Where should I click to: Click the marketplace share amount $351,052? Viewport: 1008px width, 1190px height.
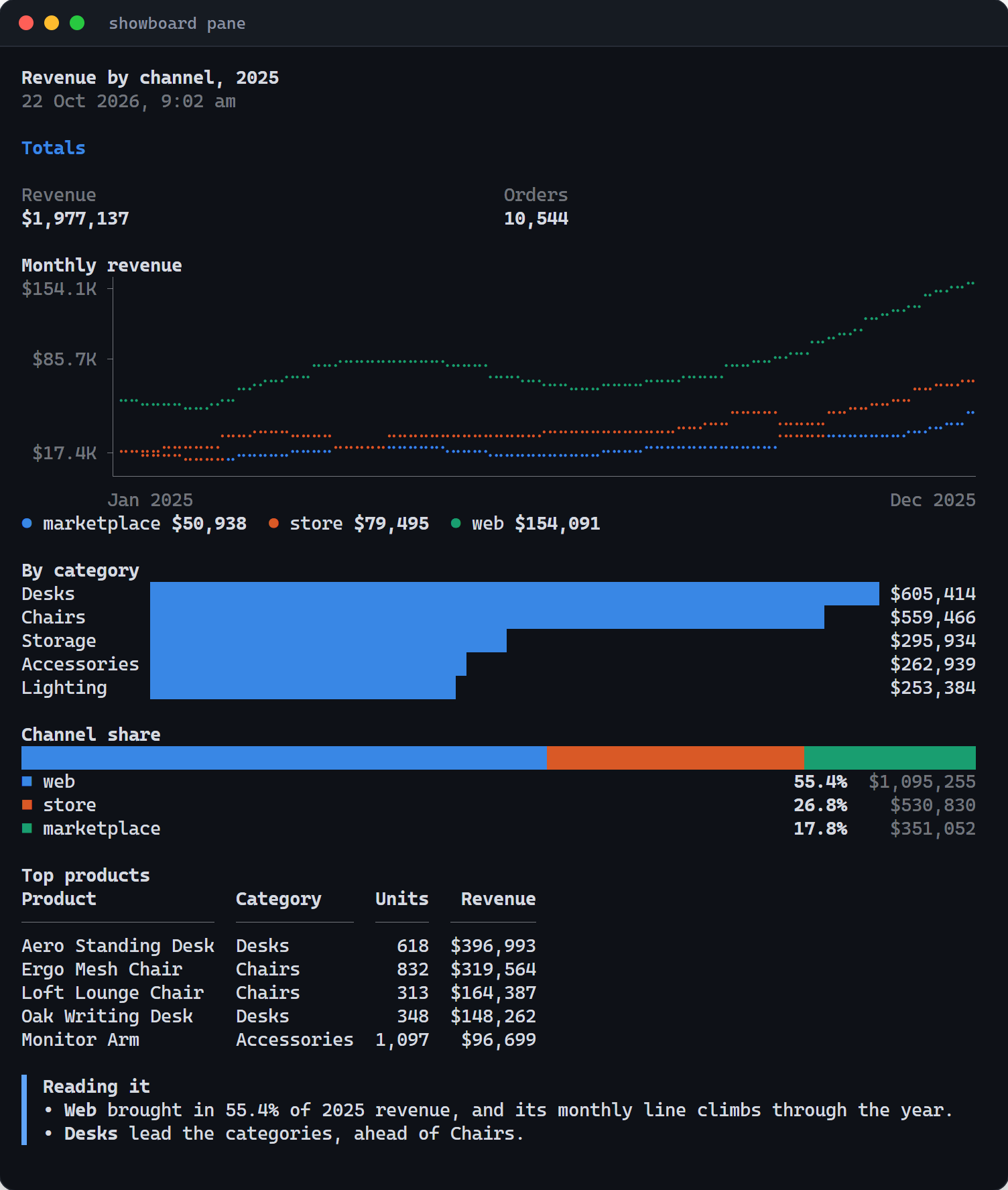coord(933,829)
